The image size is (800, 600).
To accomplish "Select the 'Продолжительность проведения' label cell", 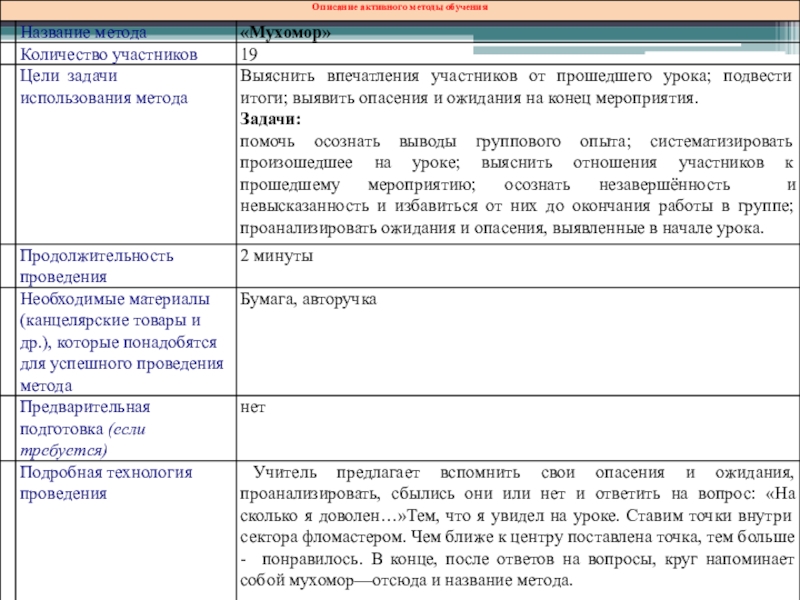I will click(96, 266).
